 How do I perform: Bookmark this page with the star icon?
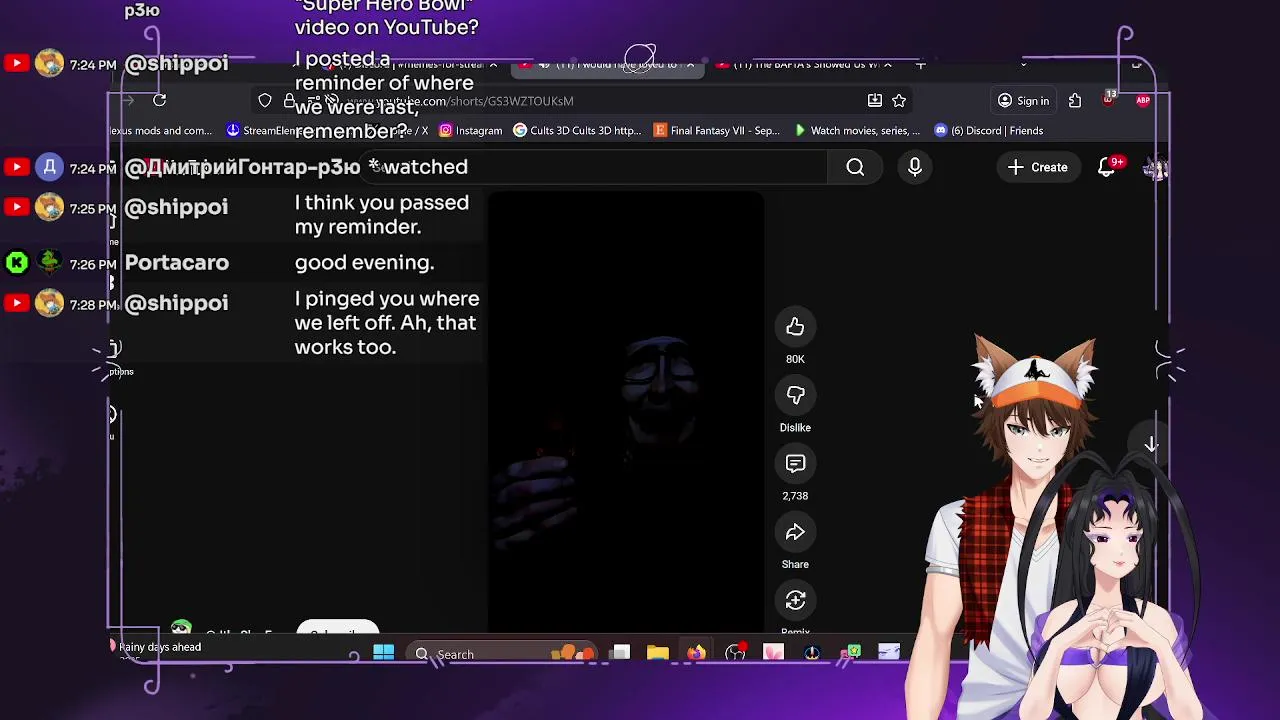[x=899, y=100]
